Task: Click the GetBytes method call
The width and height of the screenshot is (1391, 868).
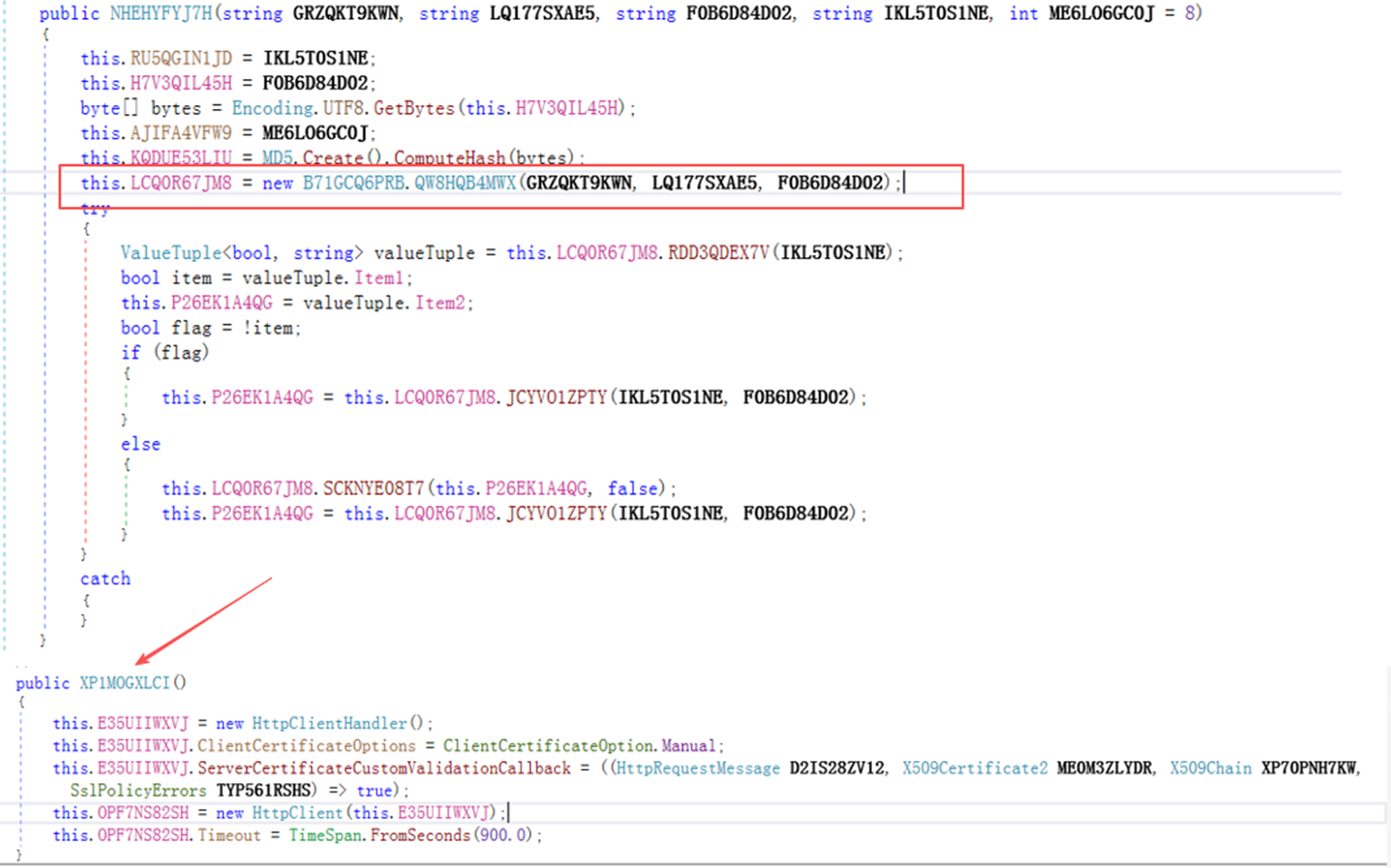Action: [414, 108]
